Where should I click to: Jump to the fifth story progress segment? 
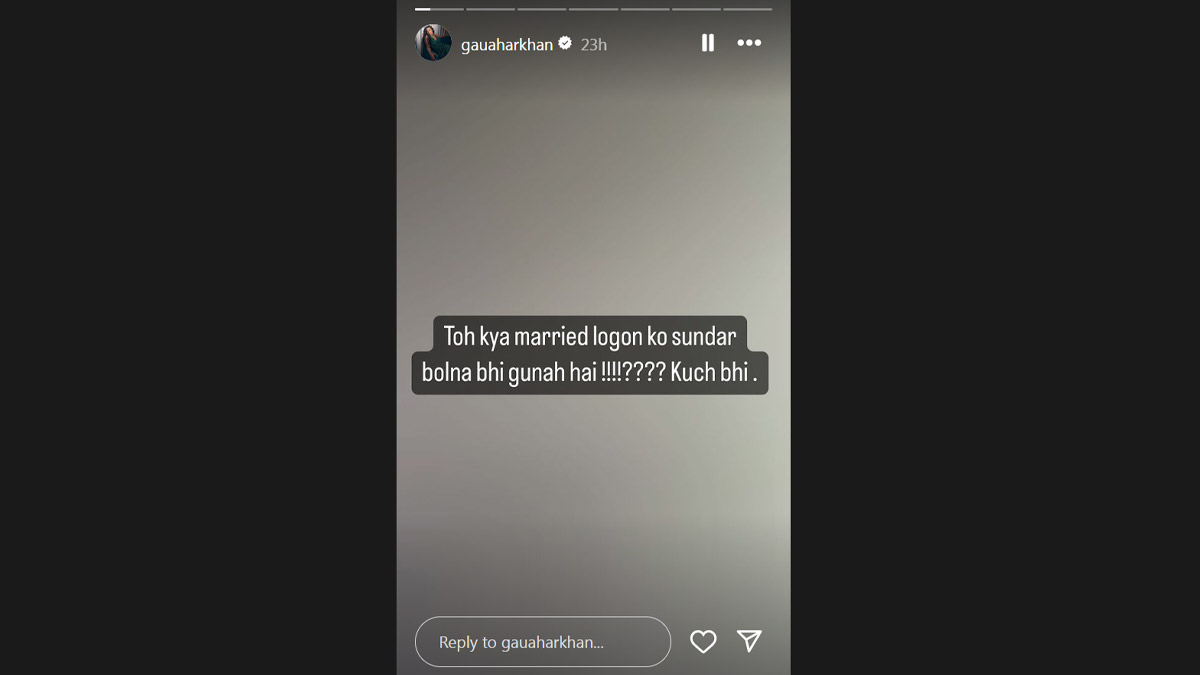(644, 9)
